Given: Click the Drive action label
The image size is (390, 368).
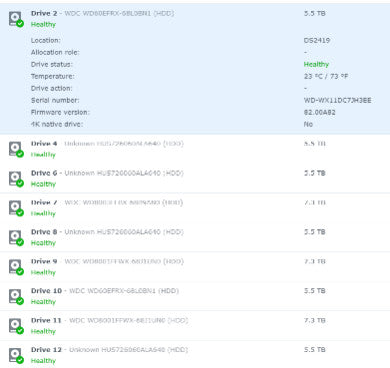Looking at the screenshot, I should tap(51, 88).
